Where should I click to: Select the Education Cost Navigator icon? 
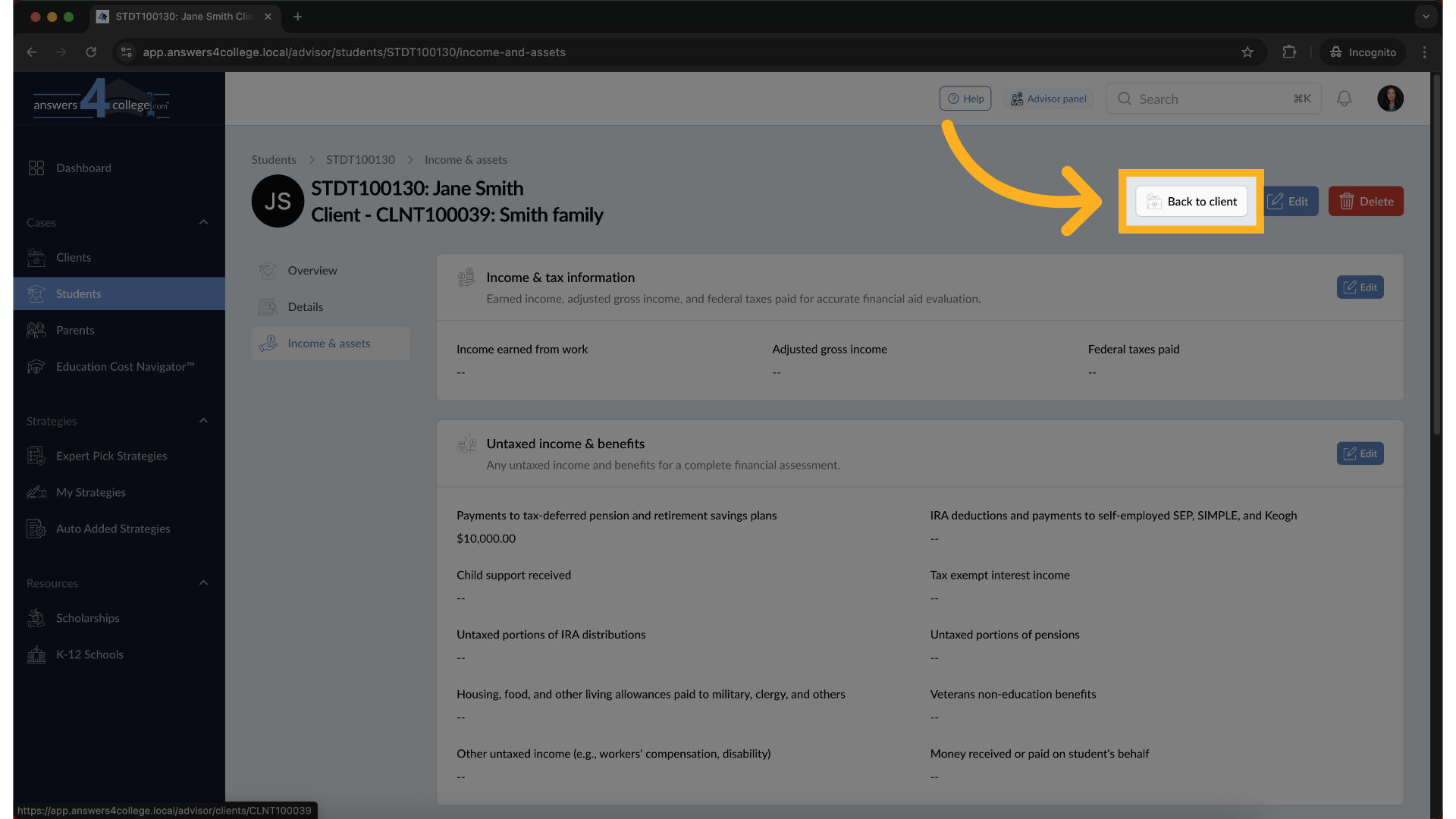pos(36,366)
